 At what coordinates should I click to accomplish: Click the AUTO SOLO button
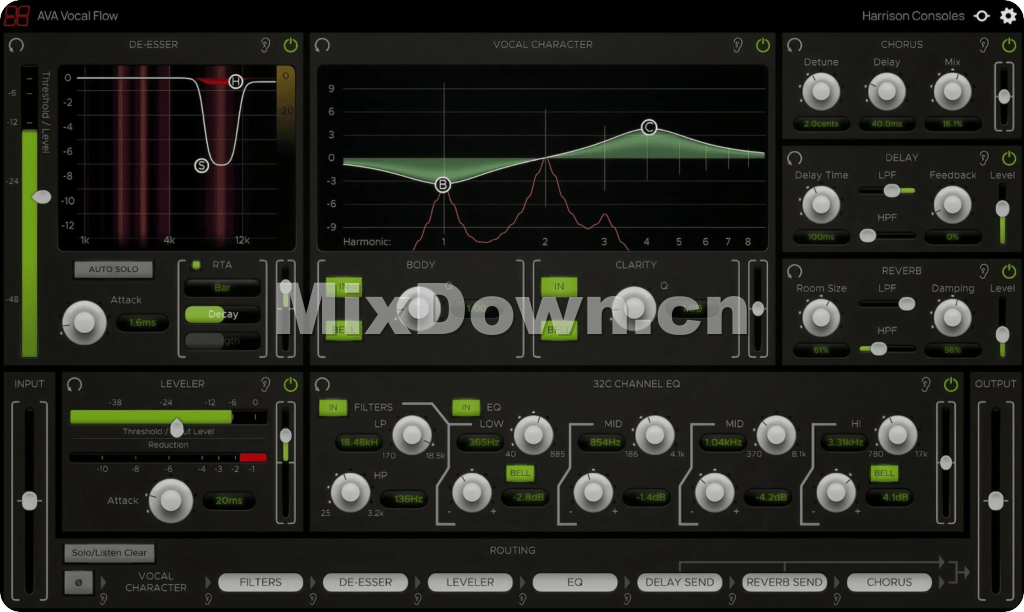(x=114, y=269)
